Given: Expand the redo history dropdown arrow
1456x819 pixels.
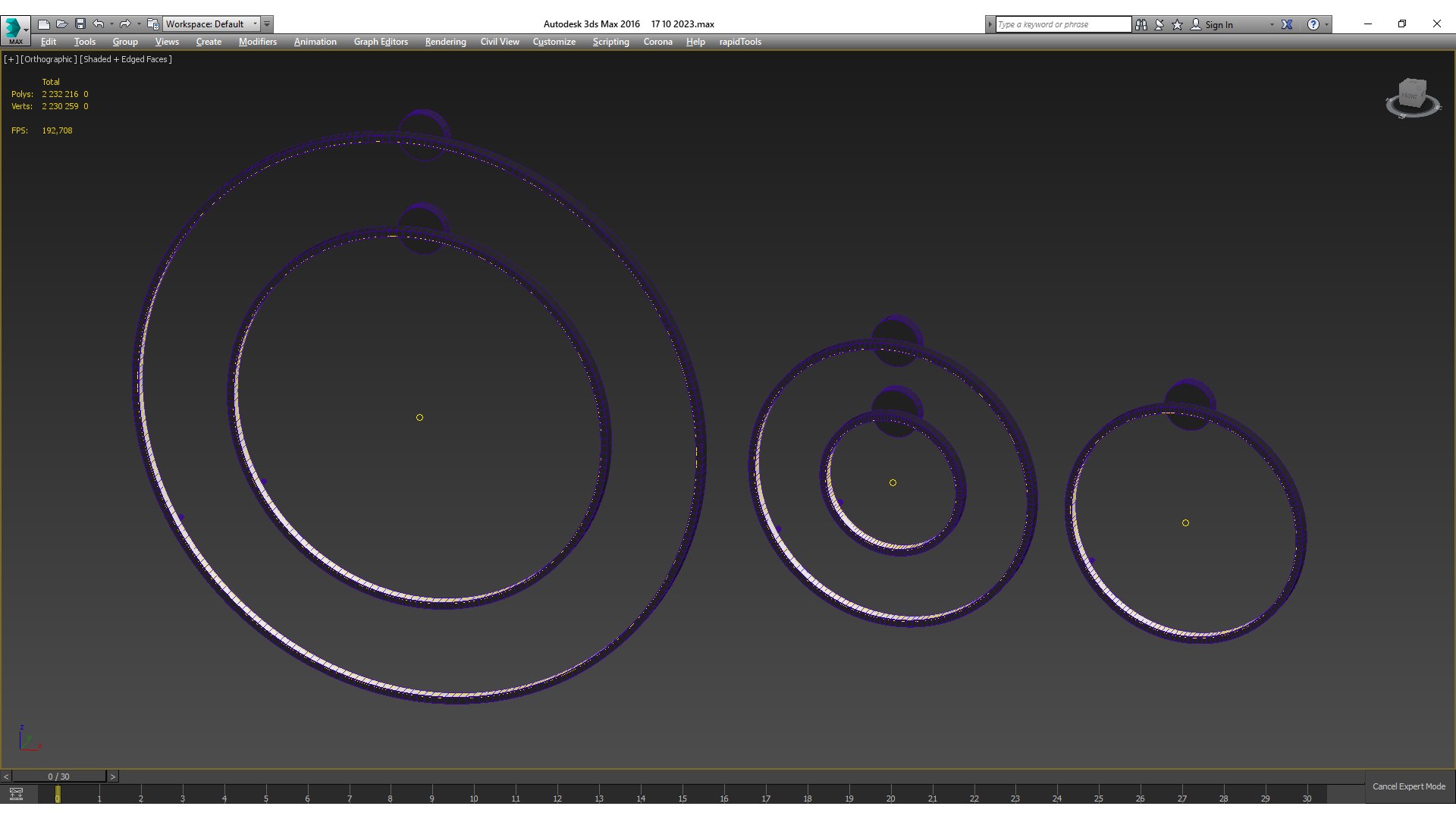Looking at the screenshot, I should 139,24.
